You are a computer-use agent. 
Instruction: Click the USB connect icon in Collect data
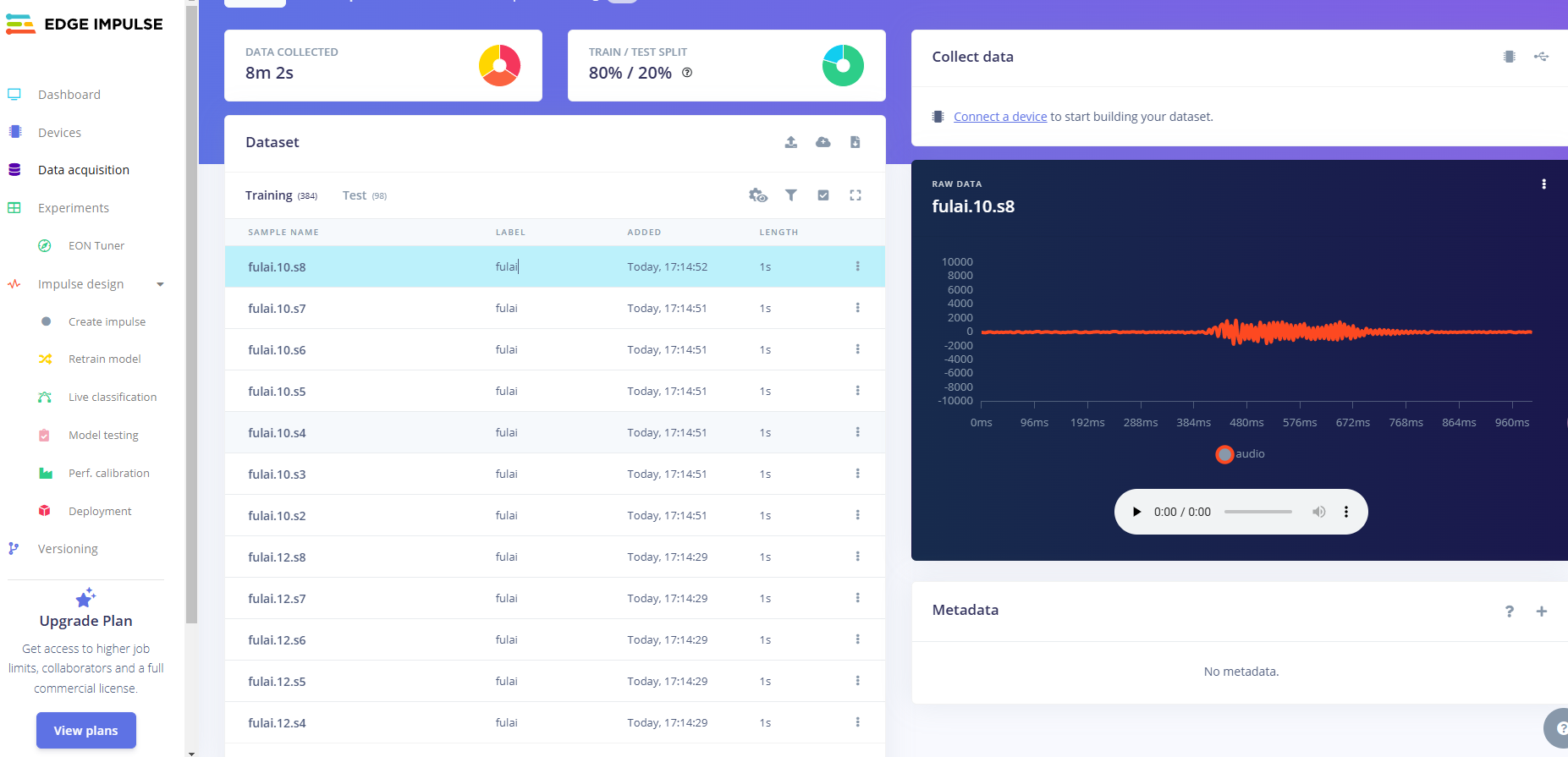(1541, 57)
